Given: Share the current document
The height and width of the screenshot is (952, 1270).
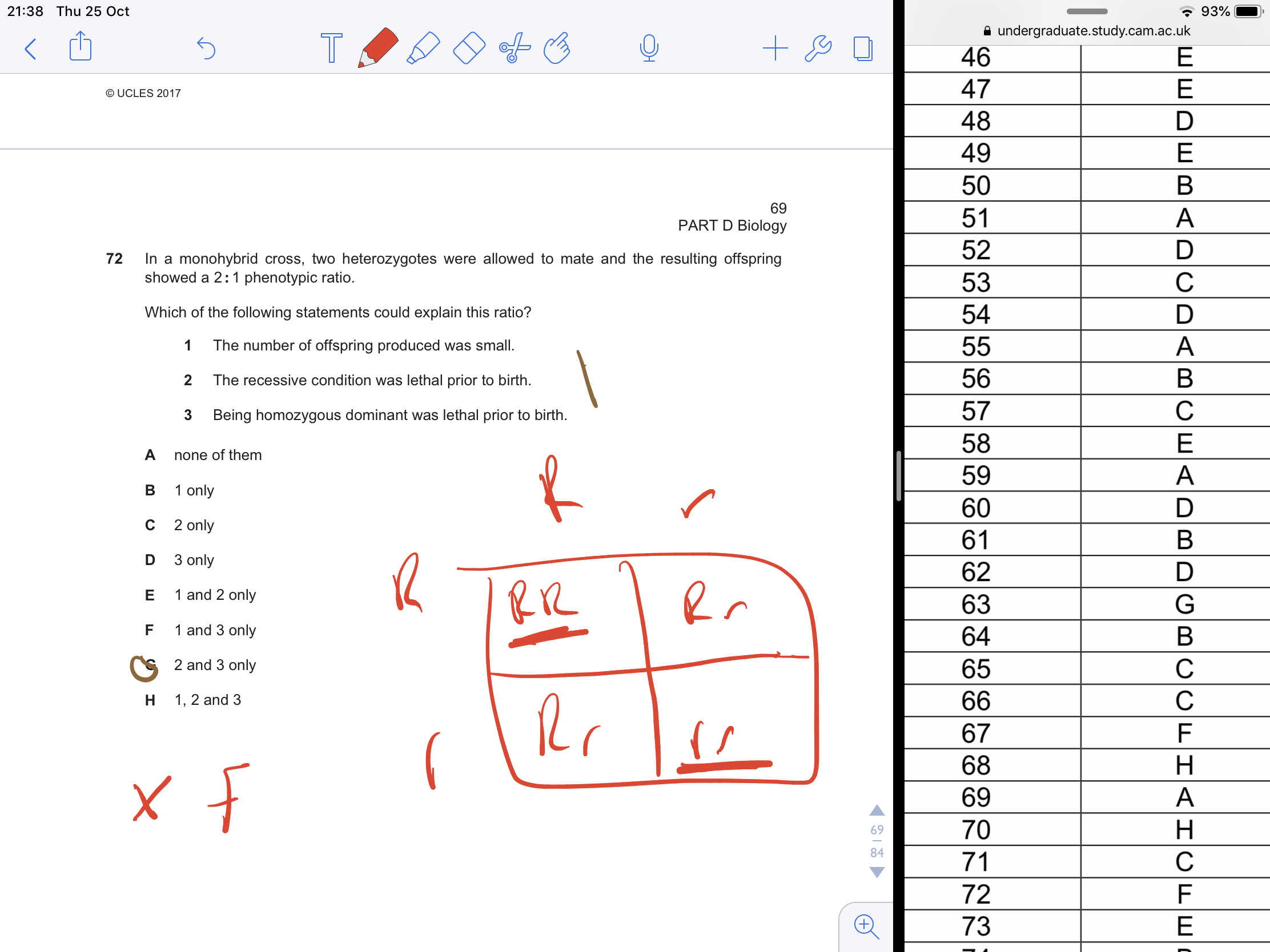Looking at the screenshot, I should (x=80, y=48).
